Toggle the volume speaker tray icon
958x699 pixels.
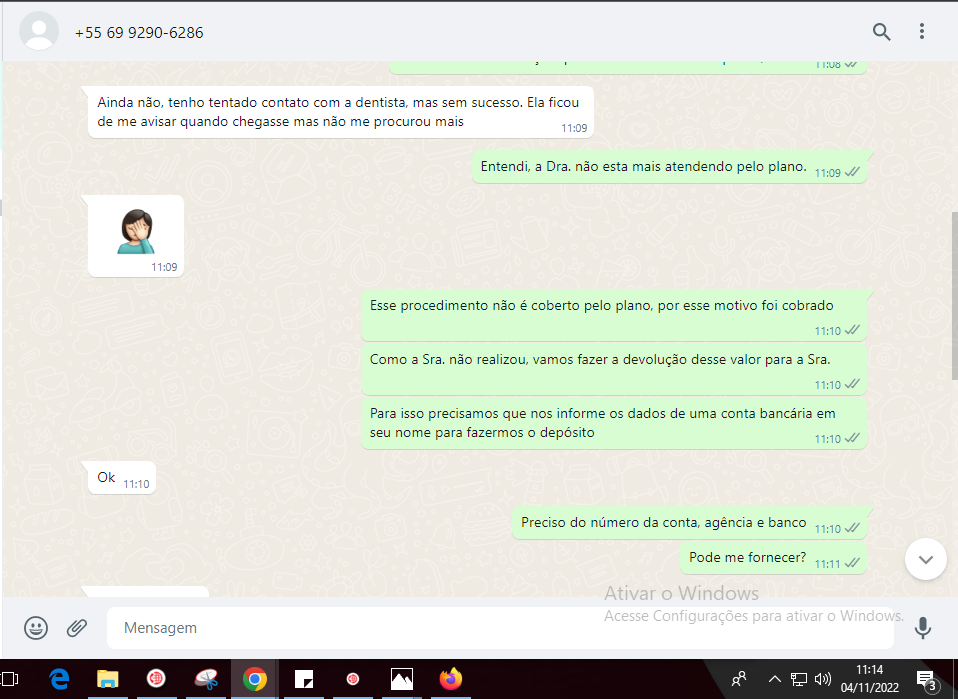(x=823, y=680)
